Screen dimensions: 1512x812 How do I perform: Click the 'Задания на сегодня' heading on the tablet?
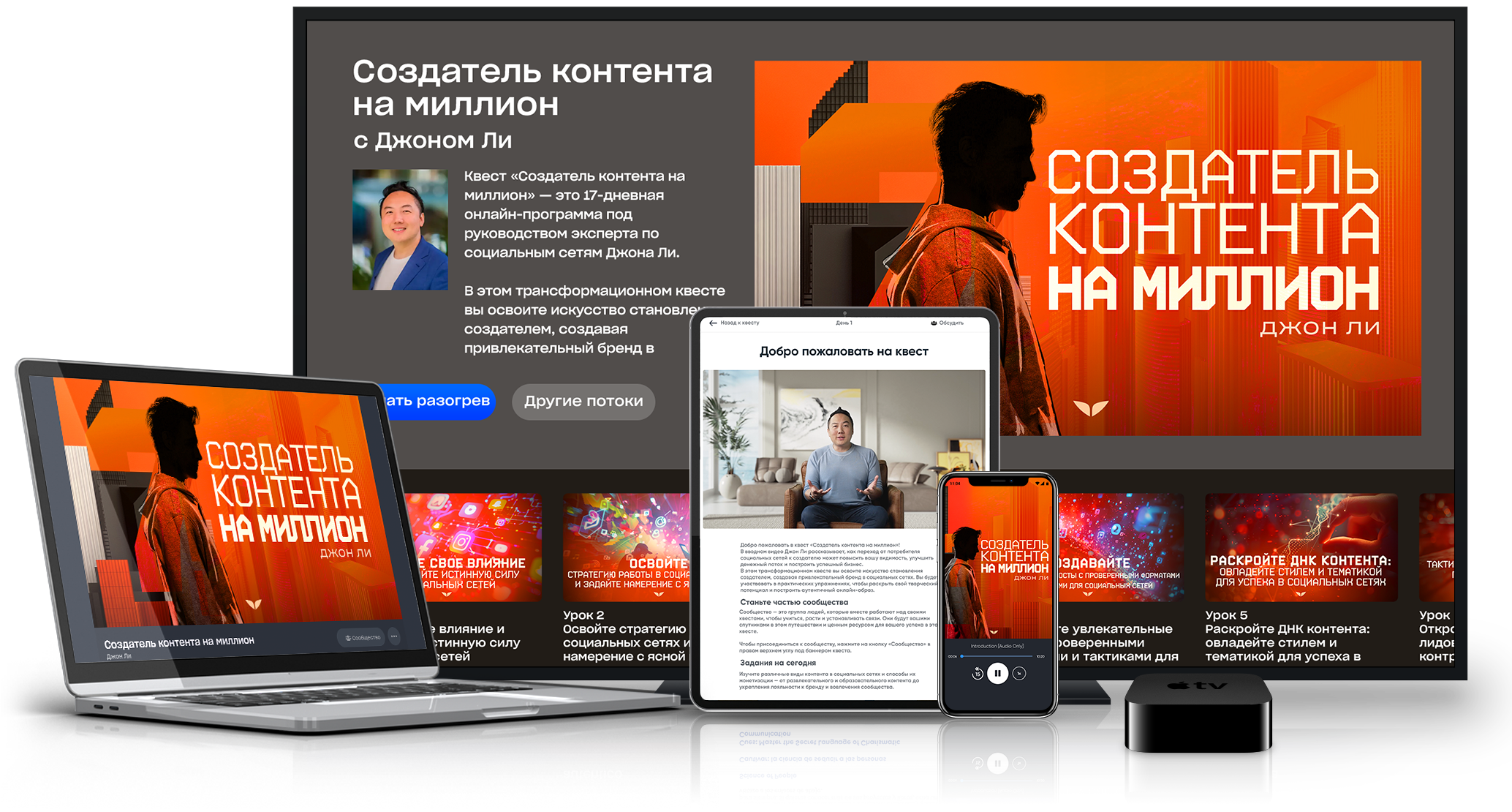(x=777, y=663)
